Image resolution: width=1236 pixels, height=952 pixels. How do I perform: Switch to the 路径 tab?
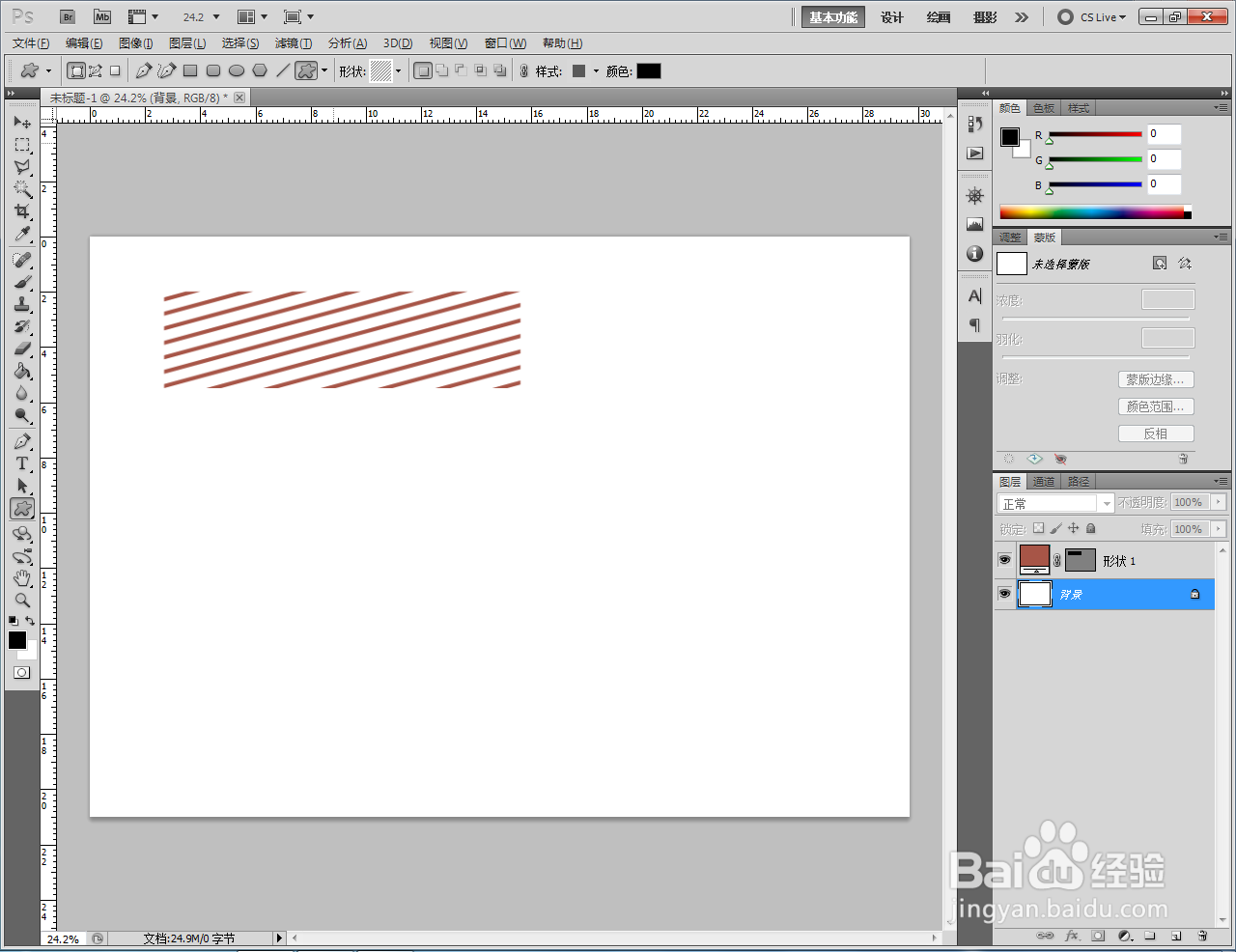pyautogui.click(x=1079, y=481)
